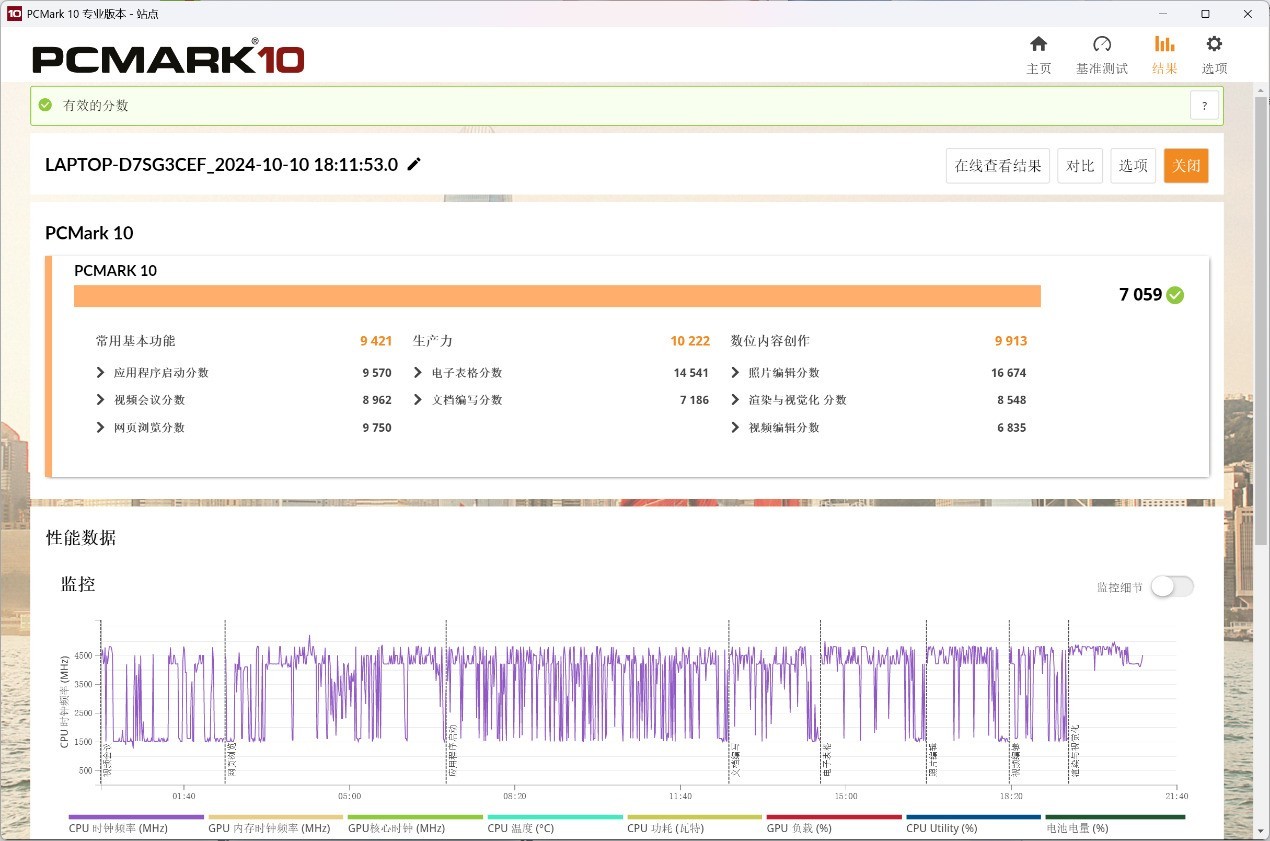Expand the video conferencing score row
Viewport: 1270px width, 841px height.
pos(100,400)
